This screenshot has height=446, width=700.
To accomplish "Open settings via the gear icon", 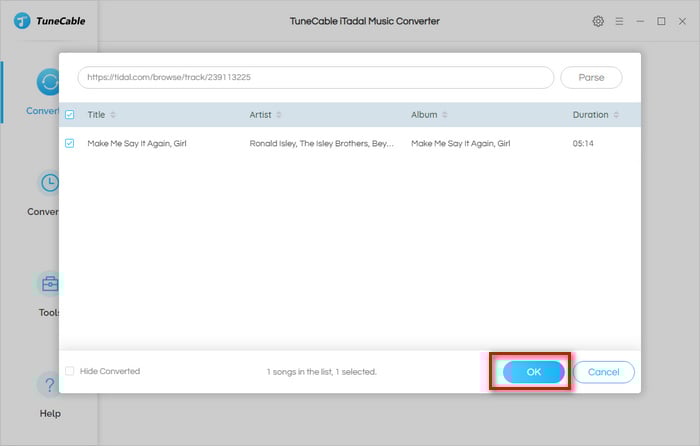I will click(x=598, y=21).
